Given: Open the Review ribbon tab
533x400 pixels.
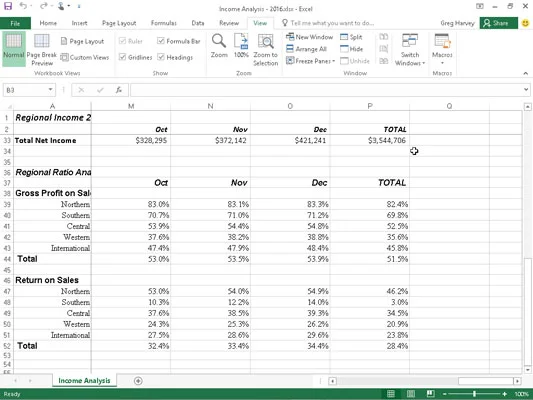Looking at the screenshot, I should tap(229, 23).
